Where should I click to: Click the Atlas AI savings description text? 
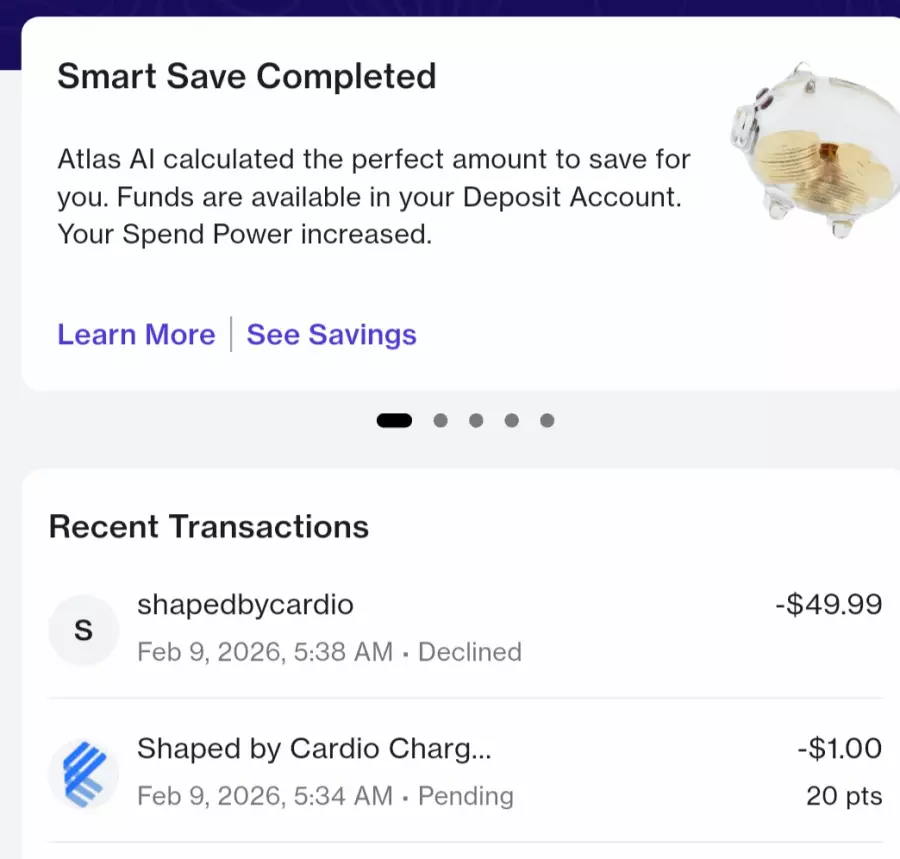click(x=373, y=196)
